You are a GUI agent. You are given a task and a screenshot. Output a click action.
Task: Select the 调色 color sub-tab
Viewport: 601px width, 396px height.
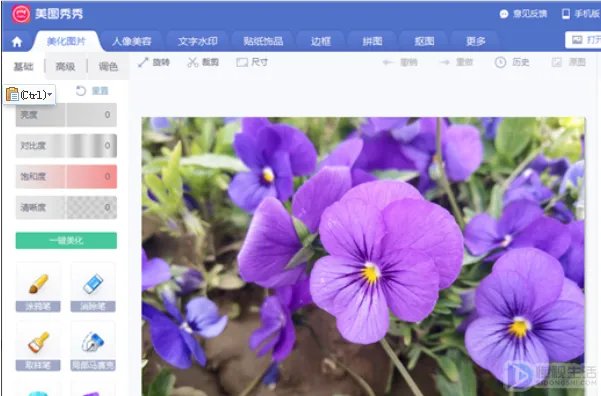coord(108,67)
